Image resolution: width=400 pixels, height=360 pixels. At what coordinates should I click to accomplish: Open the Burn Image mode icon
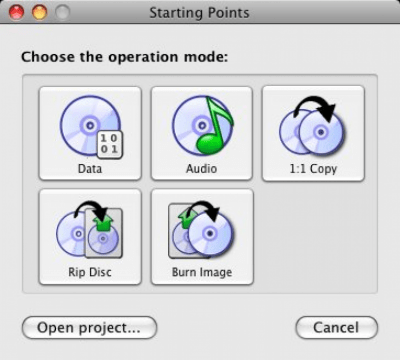pos(201,230)
